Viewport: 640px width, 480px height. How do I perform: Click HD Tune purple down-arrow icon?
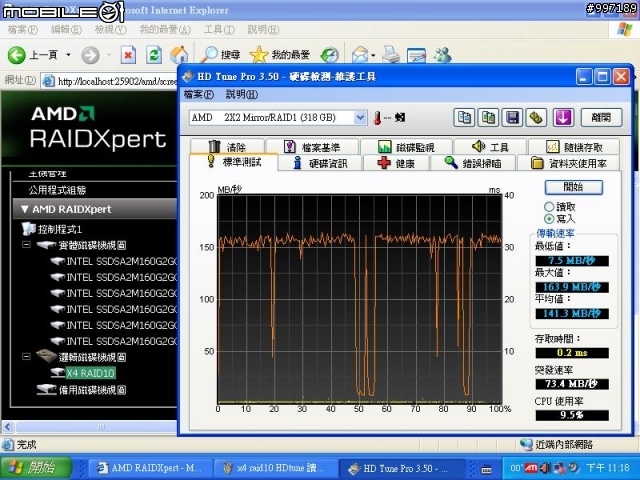click(x=564, y=118)
